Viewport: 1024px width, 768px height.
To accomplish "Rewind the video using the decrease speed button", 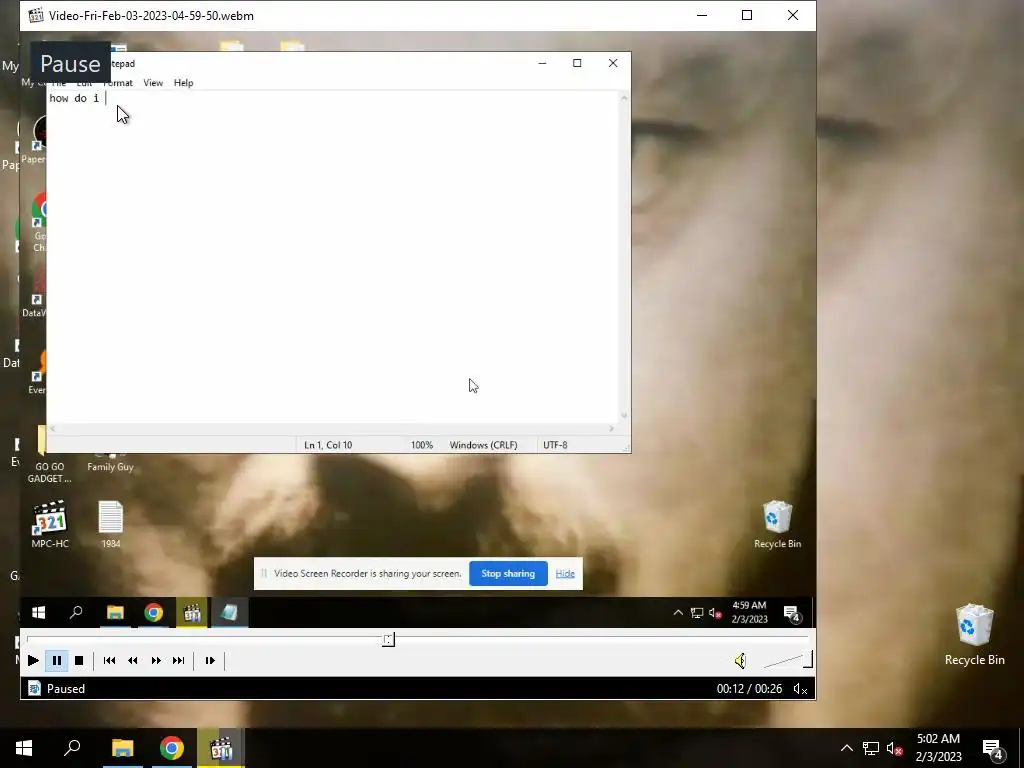I will [x=133, y=660].
